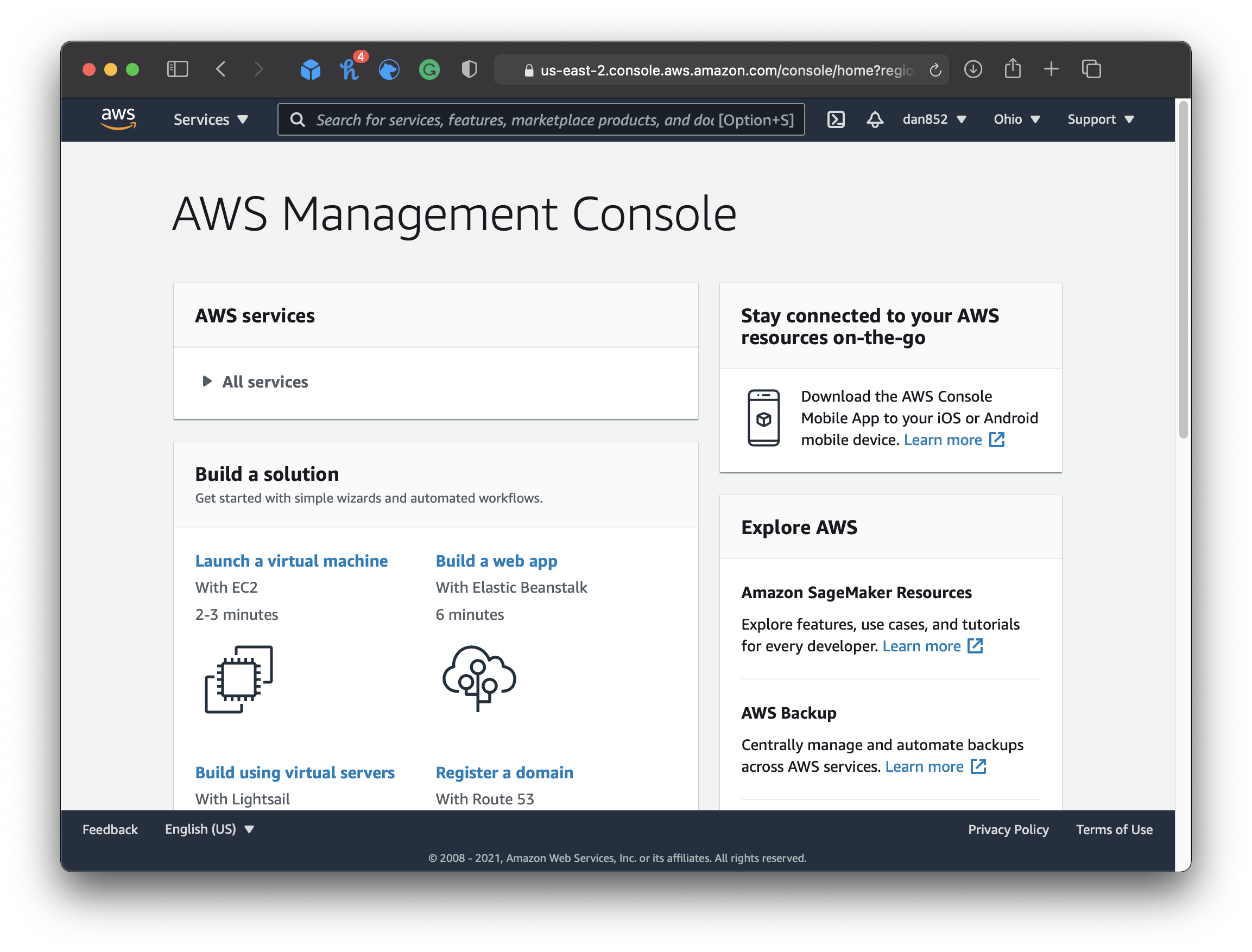This screenshot has height=952, width=1252.
Task: Click the "Amazon SageMaker Resources" heading
Action: tap(856, 592)
